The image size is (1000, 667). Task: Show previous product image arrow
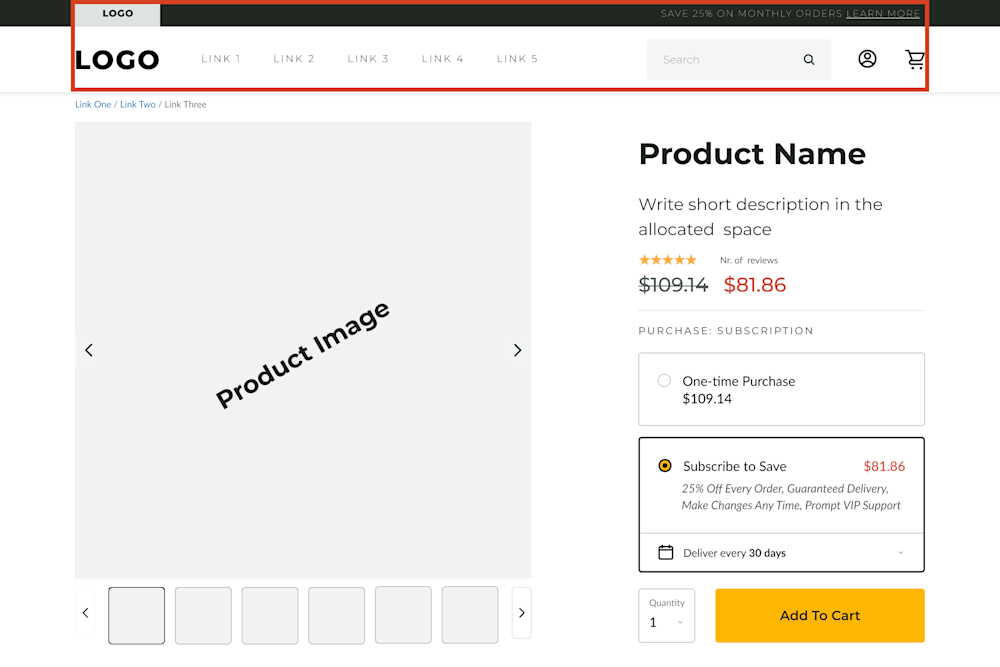pyautogui.click(x=89, y=350)
